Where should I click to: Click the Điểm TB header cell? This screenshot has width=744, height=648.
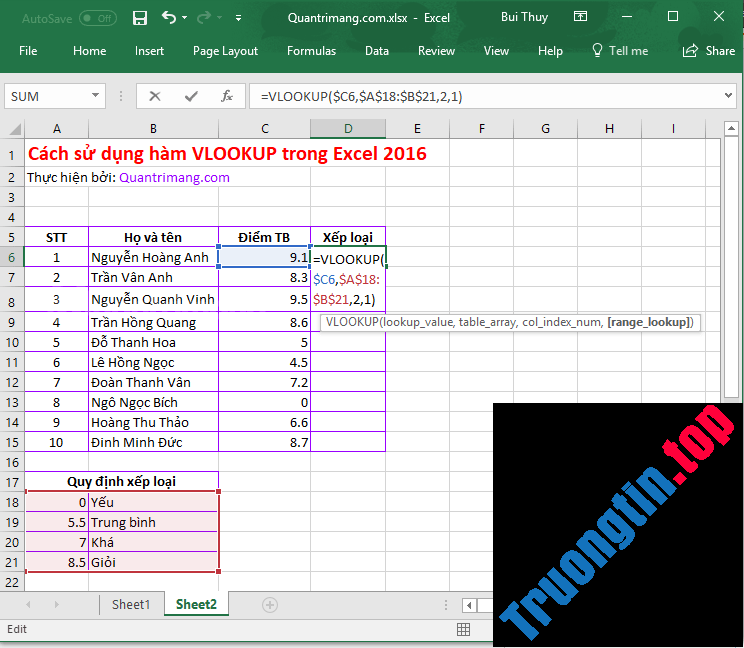[x=264, y=237]
